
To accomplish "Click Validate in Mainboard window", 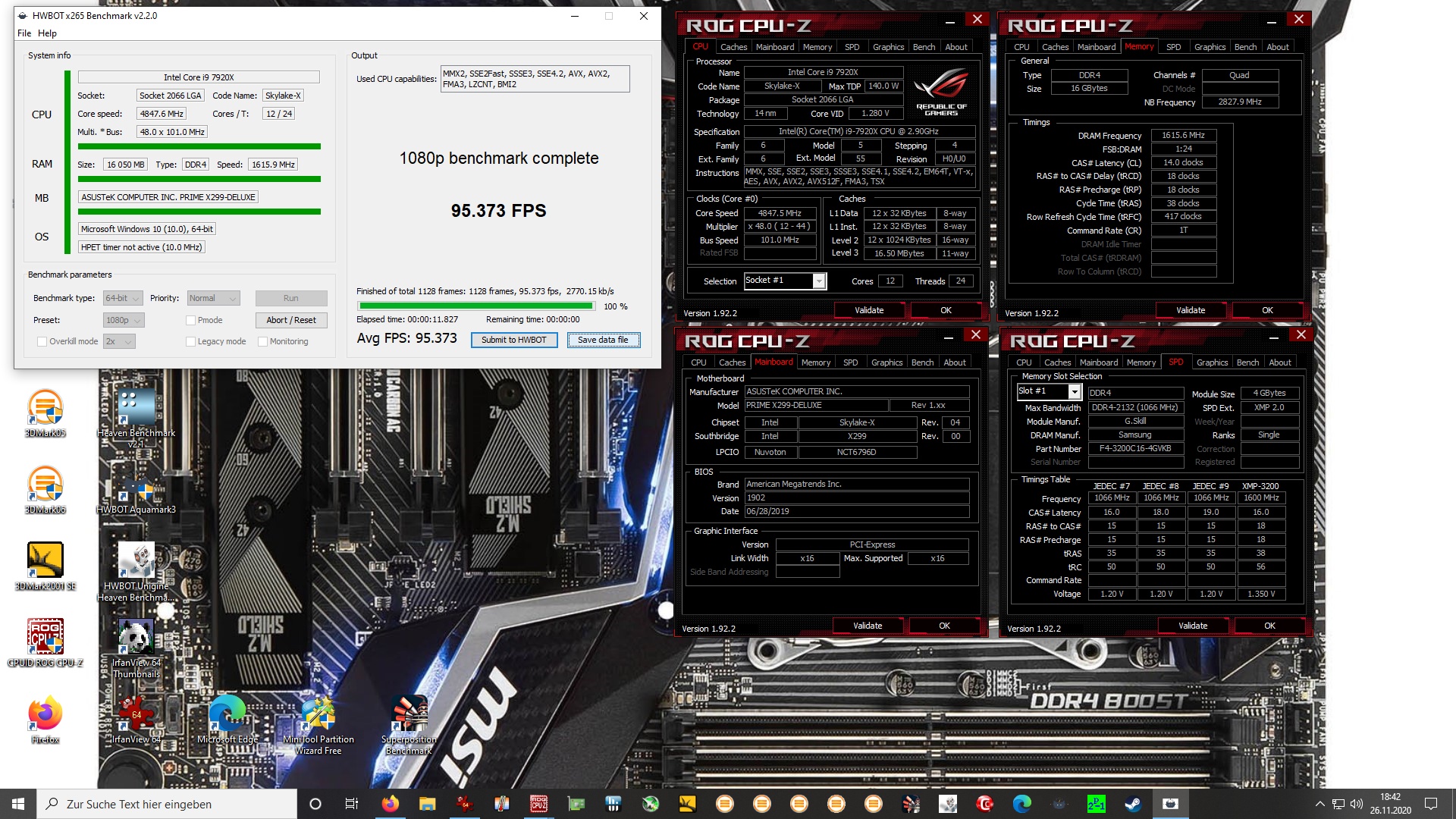I will click(x=868, y=626).
